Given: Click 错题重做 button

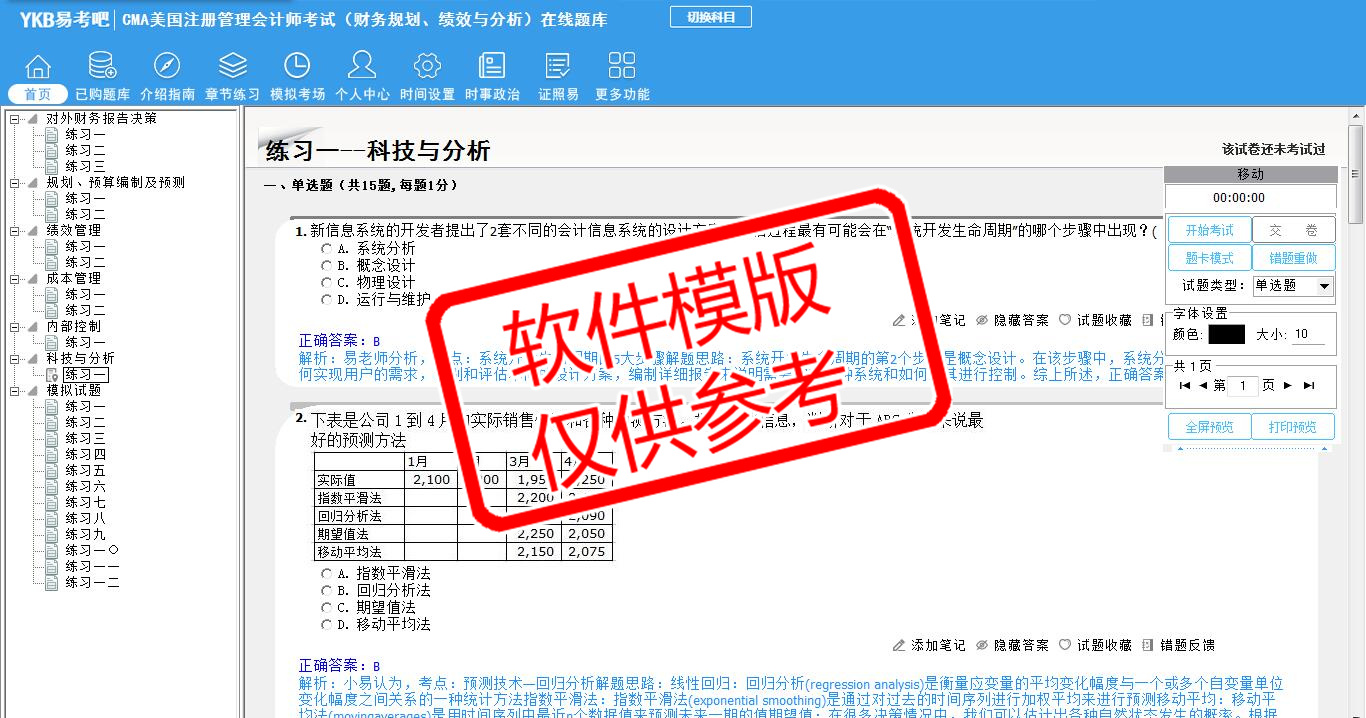Looking at the screenshot, I should 1293,258.
